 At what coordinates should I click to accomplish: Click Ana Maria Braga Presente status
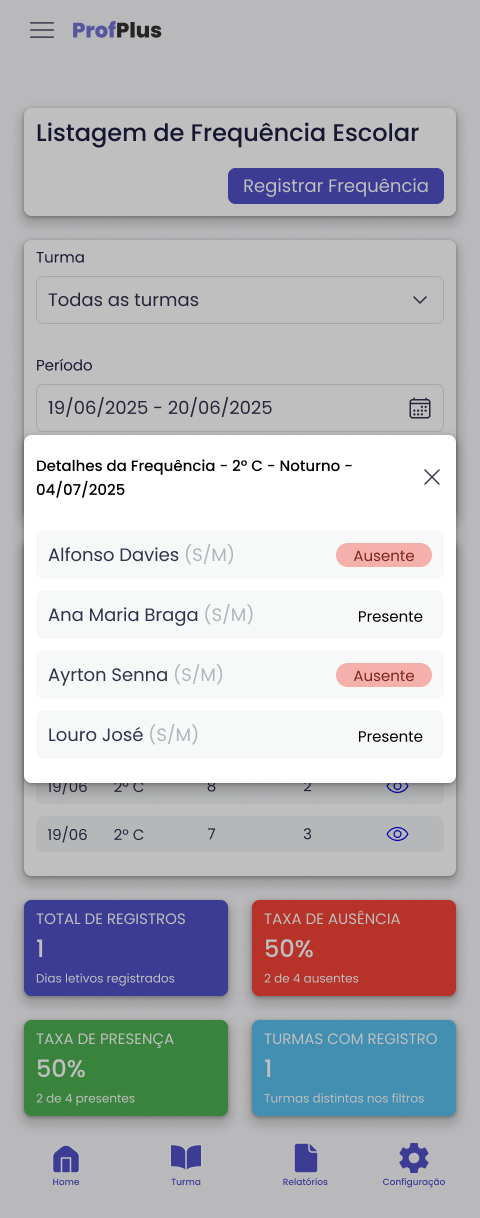[390, 617]
